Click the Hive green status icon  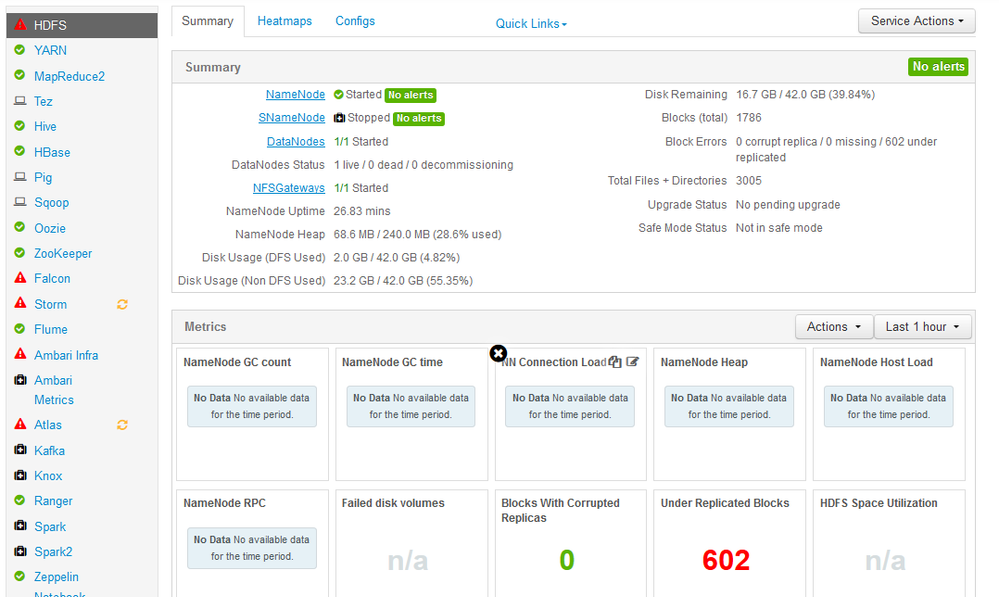click(20, 126)
